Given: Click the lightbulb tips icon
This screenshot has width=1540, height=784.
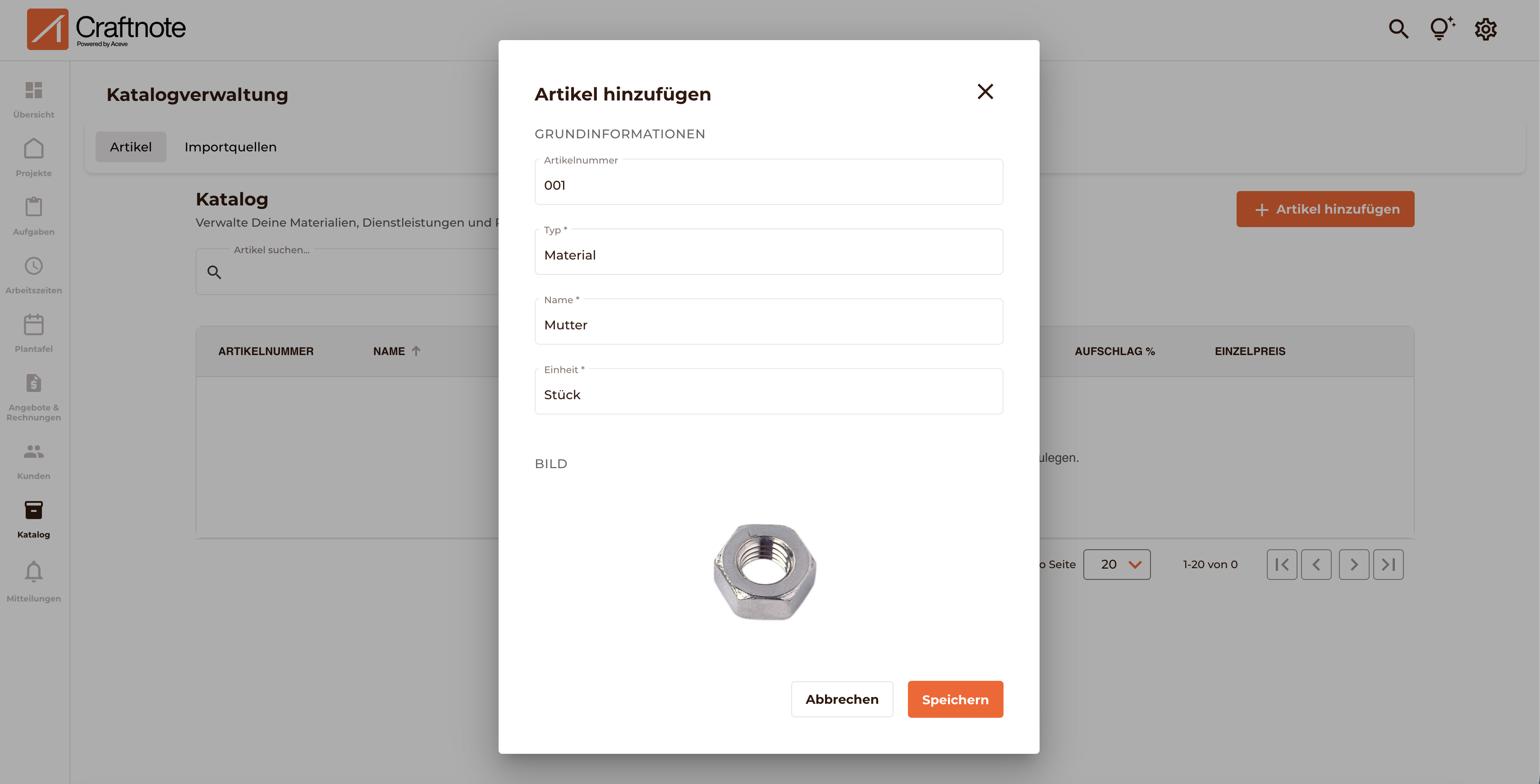Looking at the screenshot, I should [x=1441, y=29].
